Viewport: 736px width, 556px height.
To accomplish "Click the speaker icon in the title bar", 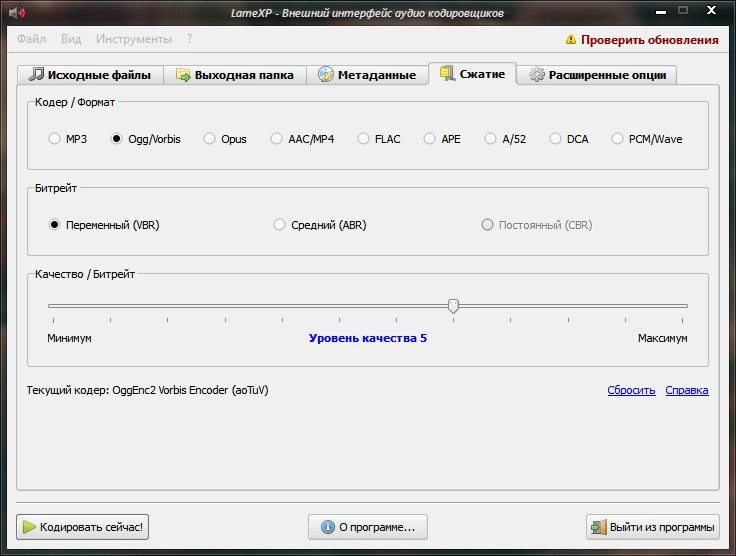I will tap(17, 13).
